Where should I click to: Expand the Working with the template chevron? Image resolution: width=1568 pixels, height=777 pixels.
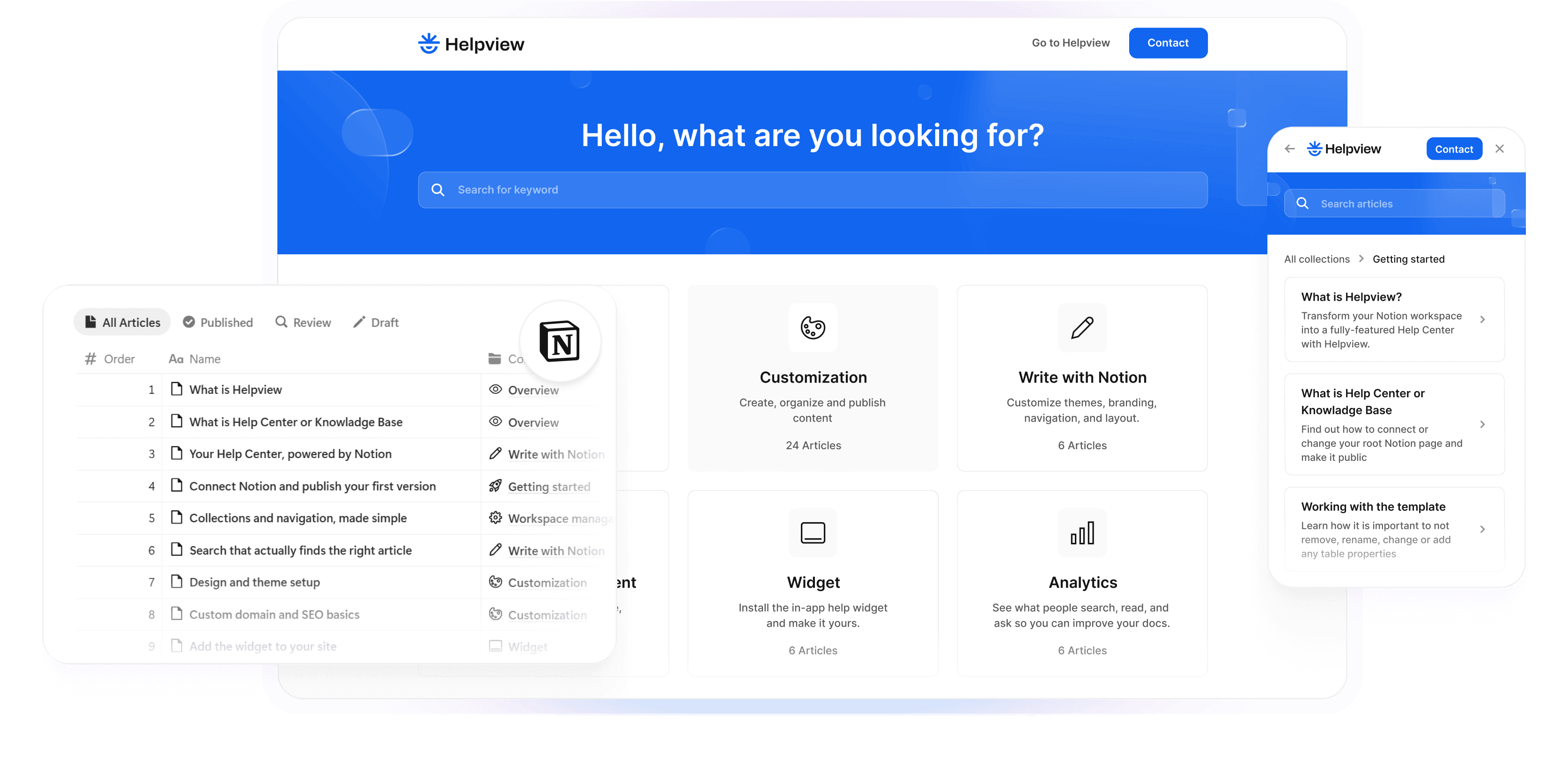tap(1483, 530)
